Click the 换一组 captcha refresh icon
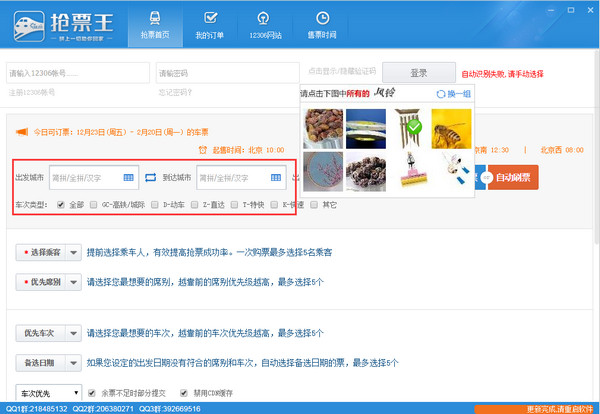The height and width of the screenshot is (414, 600). point(440,94)
